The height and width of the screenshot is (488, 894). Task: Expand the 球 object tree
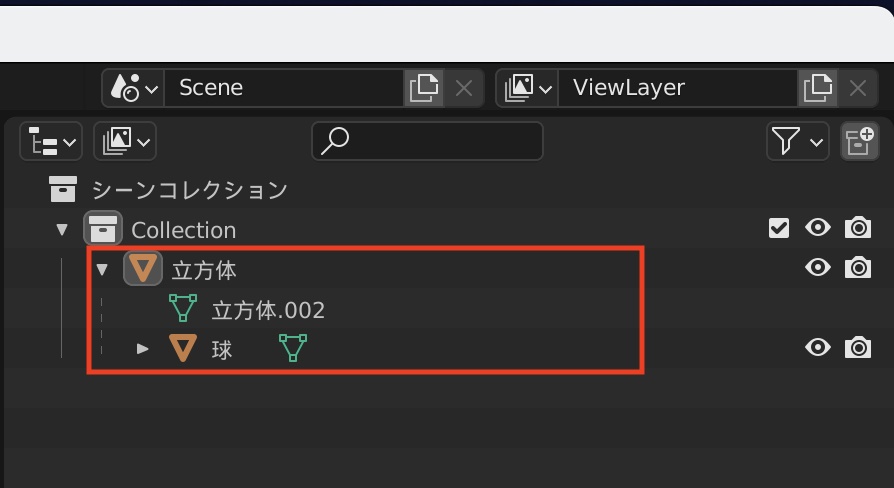143,349
